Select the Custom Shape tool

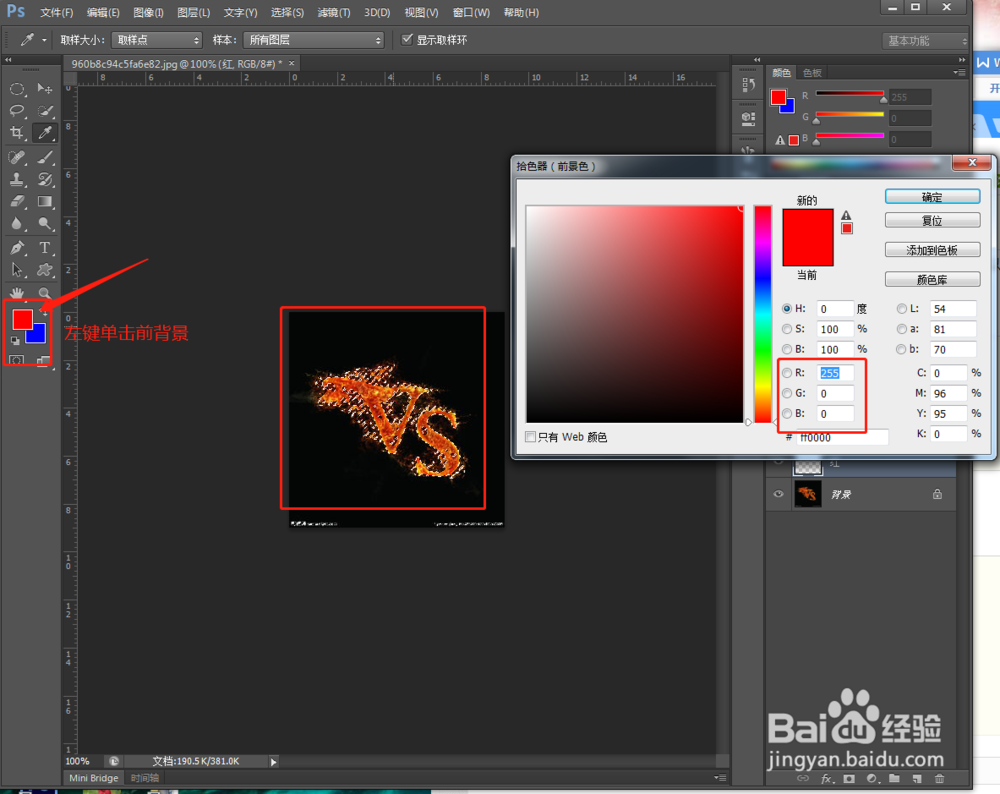(45, 270)
